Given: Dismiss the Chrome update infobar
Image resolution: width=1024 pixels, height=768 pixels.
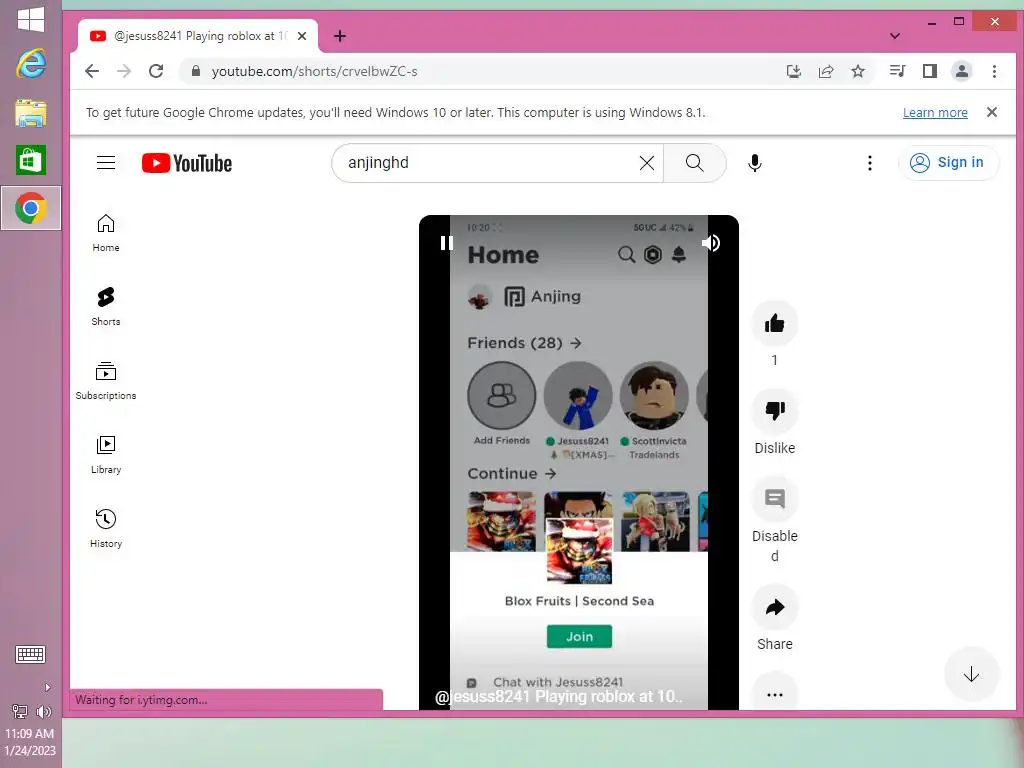Looking at the screenshot, I should (x=991, y=112).
